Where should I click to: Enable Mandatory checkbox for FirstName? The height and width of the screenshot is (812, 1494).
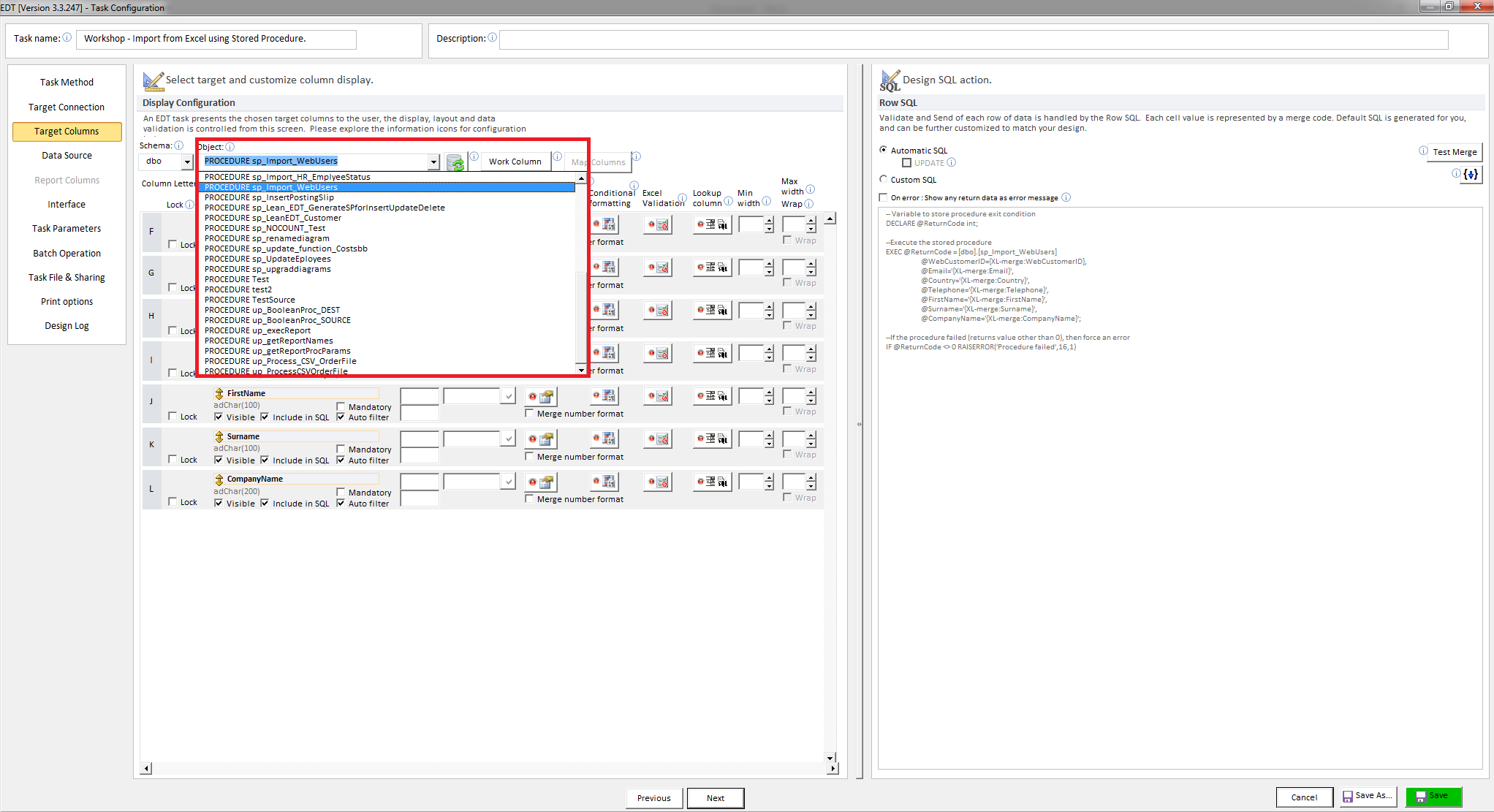click(x=341, y=406)
